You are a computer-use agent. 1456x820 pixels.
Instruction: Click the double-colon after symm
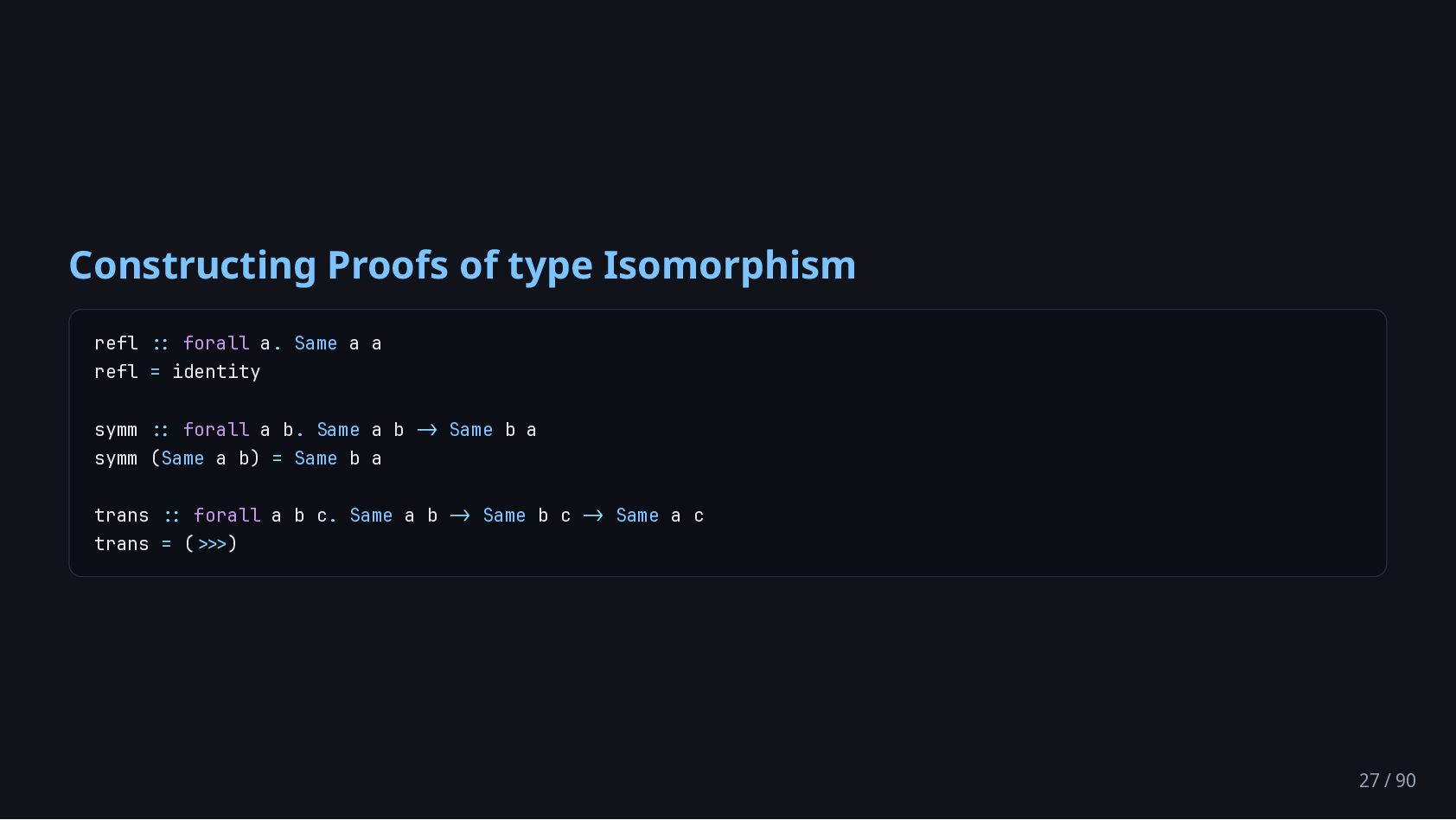tap(161, 430)
